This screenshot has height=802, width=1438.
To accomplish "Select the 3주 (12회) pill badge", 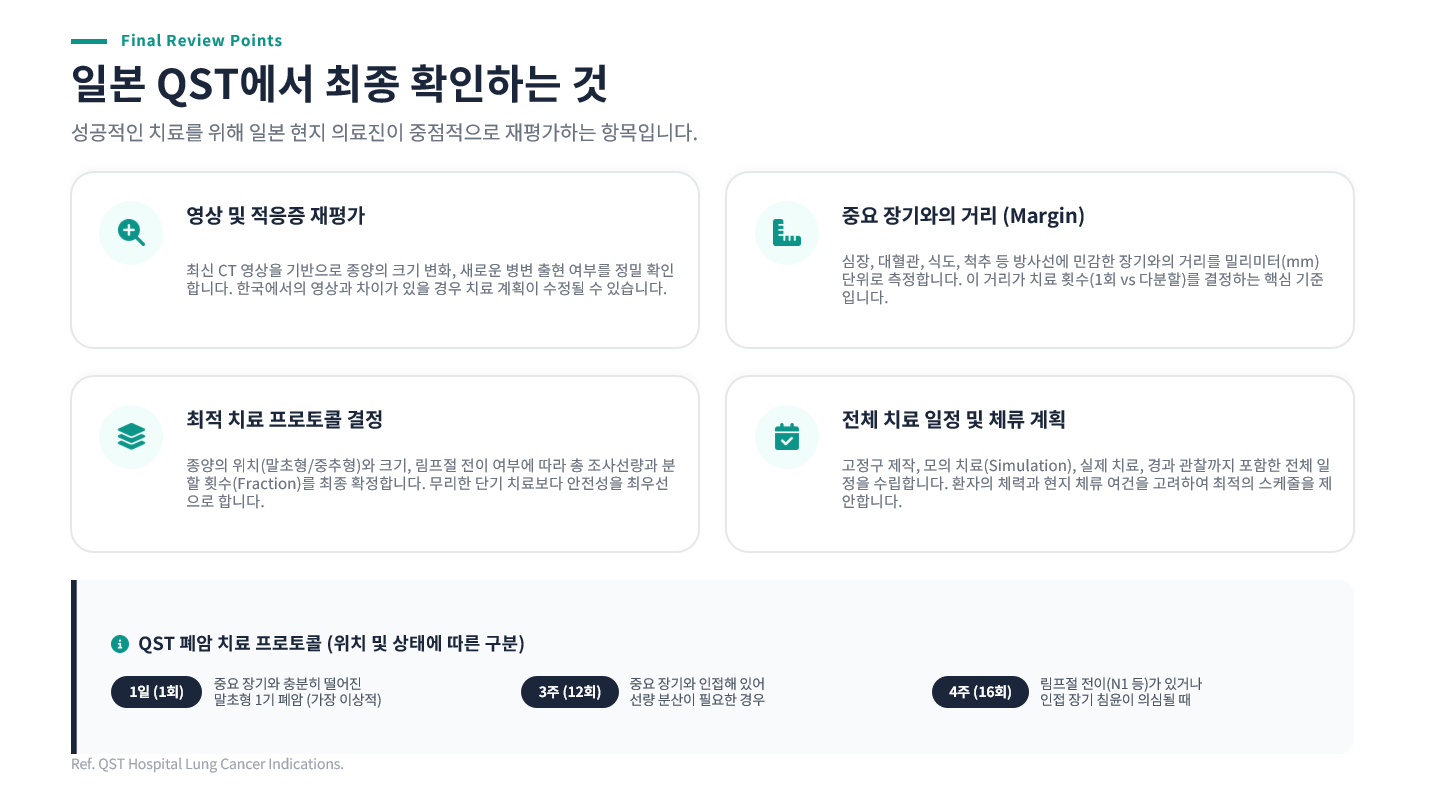I will click(569, 692).
